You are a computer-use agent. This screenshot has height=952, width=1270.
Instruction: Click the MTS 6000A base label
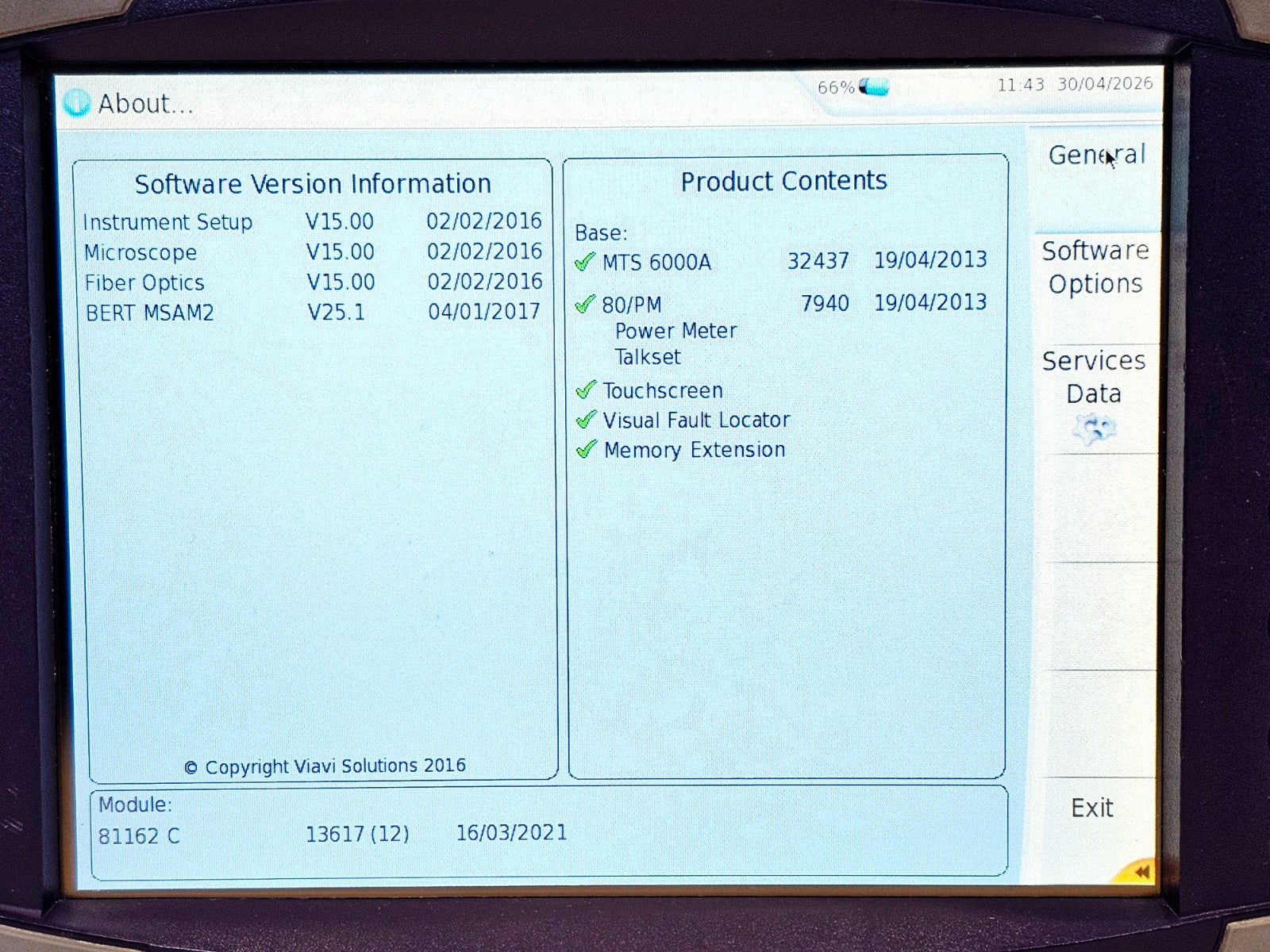[656, 262]
